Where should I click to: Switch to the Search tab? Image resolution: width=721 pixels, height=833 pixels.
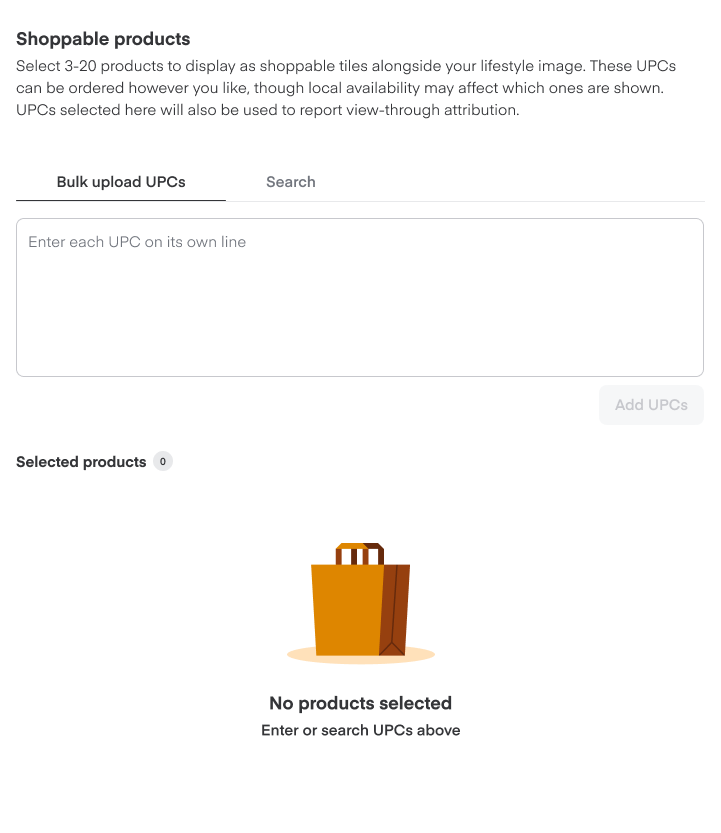290,182
